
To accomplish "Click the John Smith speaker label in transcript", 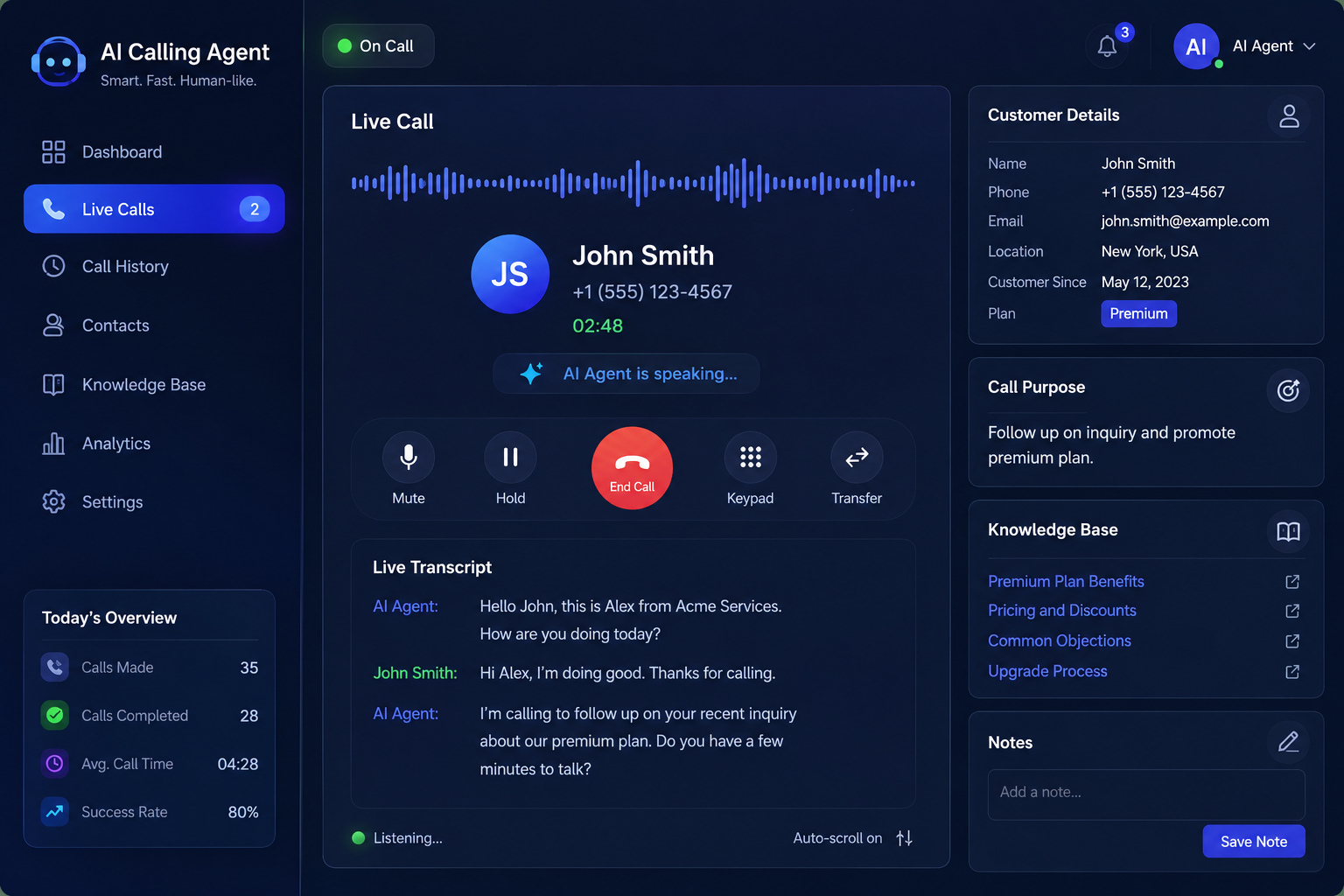I will point(415,673).
